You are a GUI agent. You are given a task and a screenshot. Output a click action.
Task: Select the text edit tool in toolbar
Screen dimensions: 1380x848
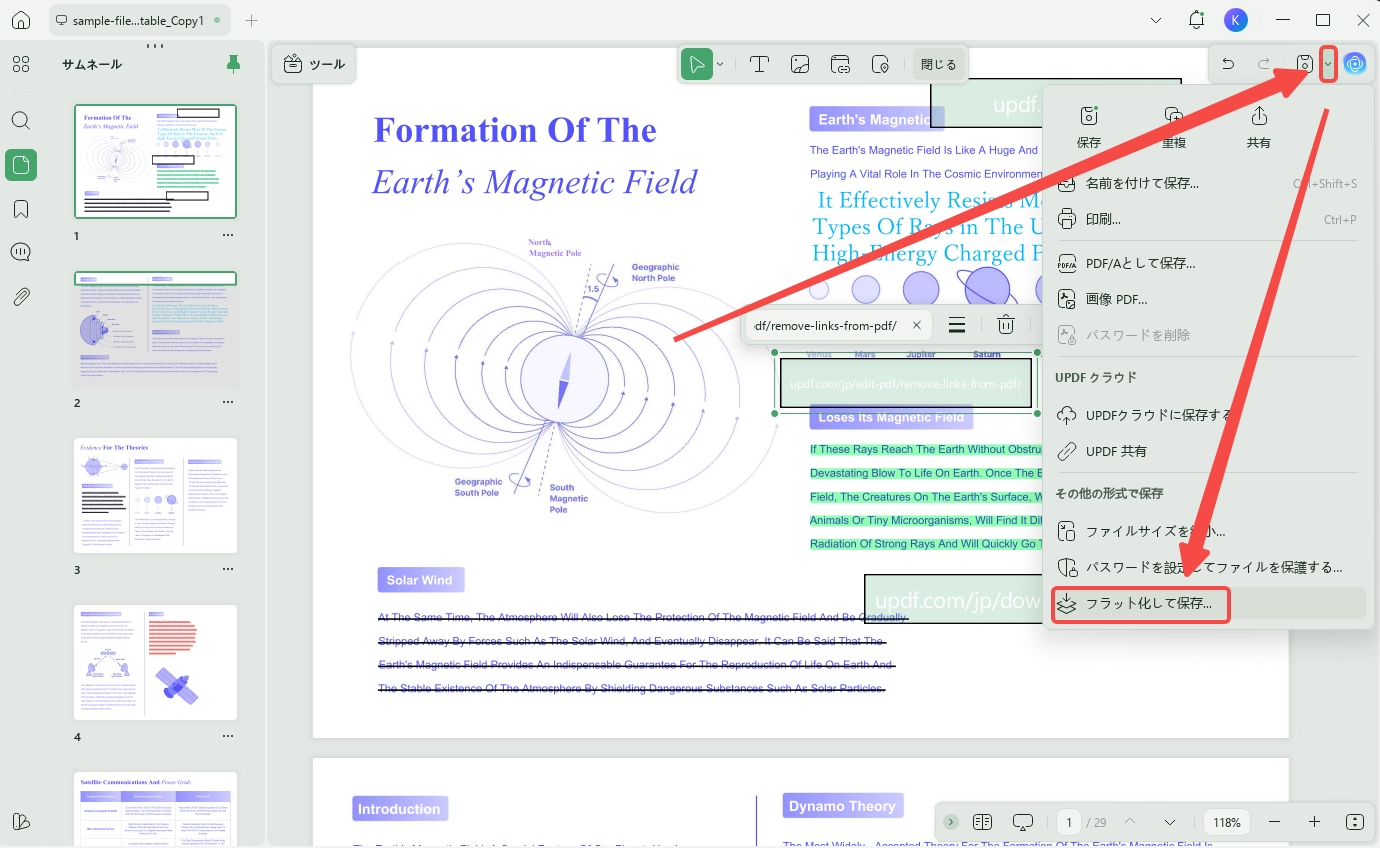(x=759, y=64)
